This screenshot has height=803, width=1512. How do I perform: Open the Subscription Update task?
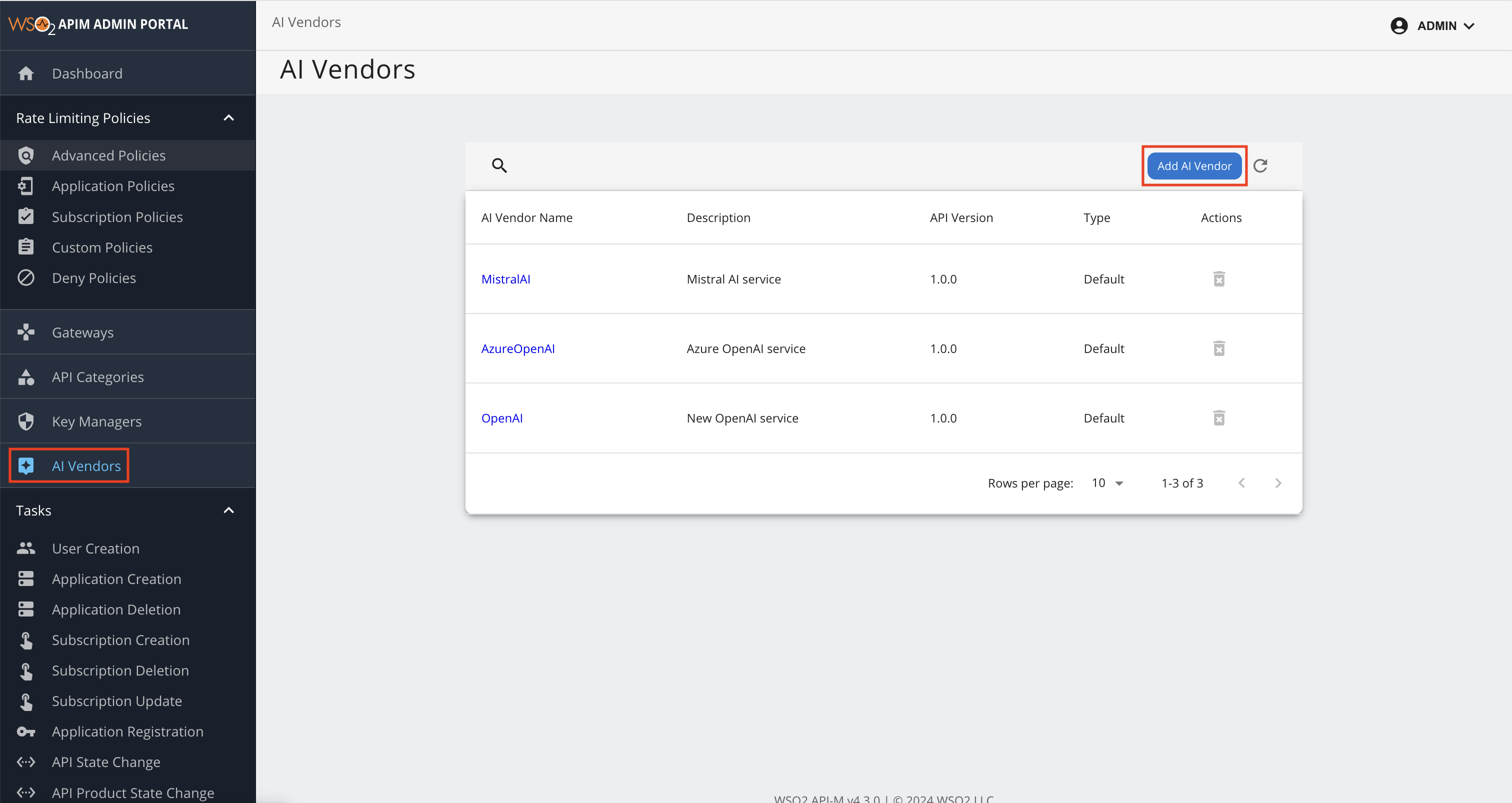point(127,701)
